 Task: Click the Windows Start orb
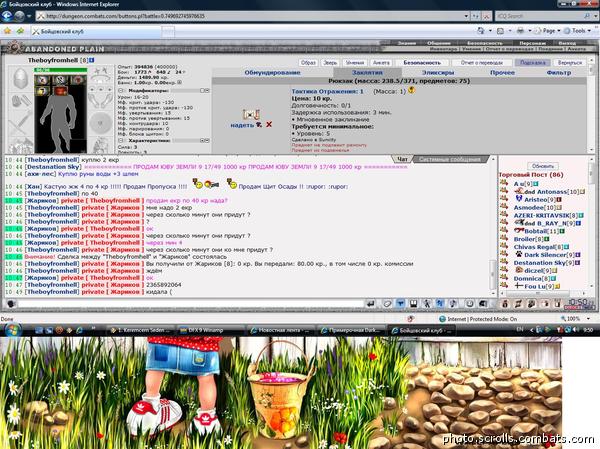pos(11,329)
